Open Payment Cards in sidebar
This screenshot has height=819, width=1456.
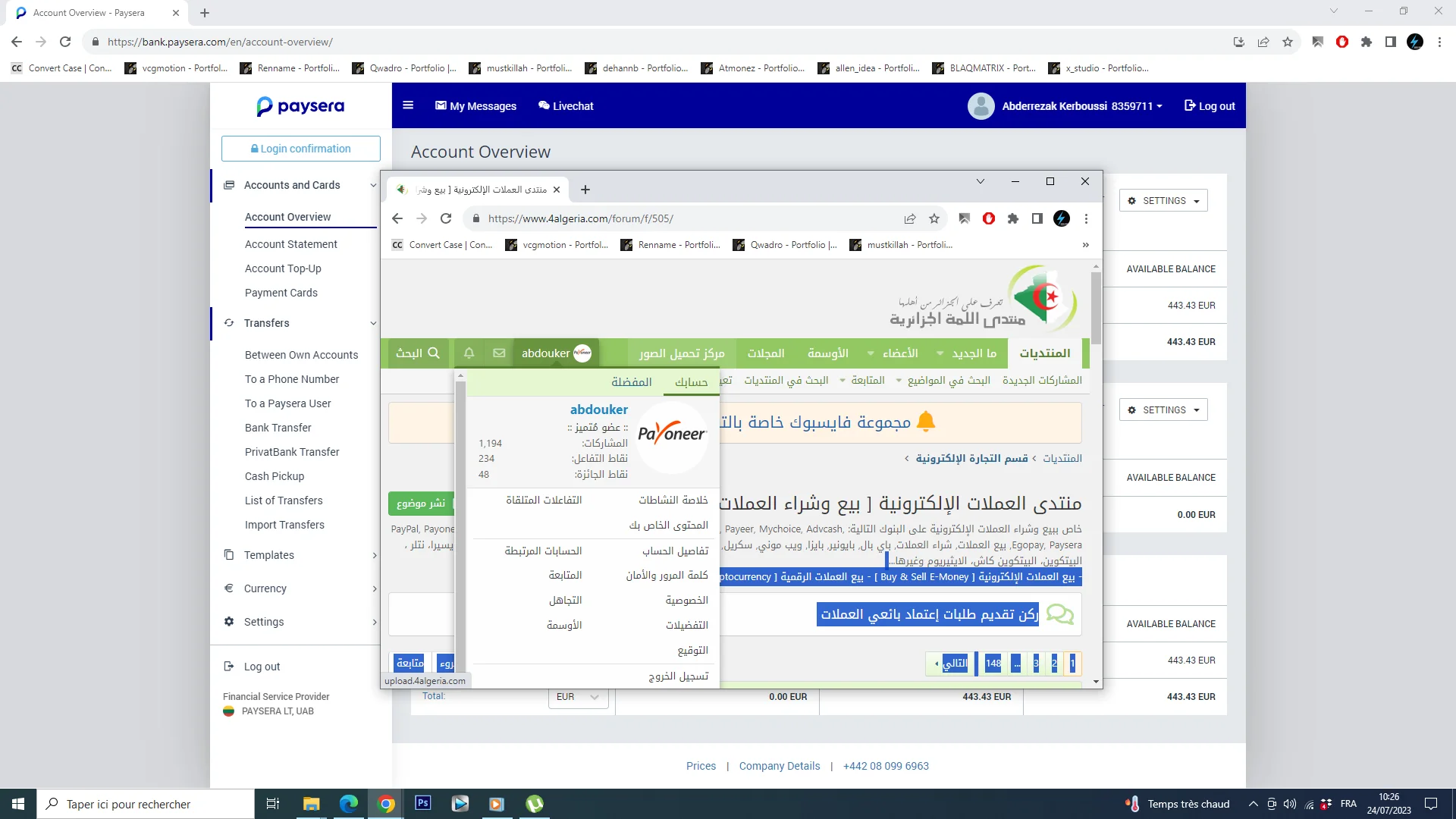(x=281, y=293)
